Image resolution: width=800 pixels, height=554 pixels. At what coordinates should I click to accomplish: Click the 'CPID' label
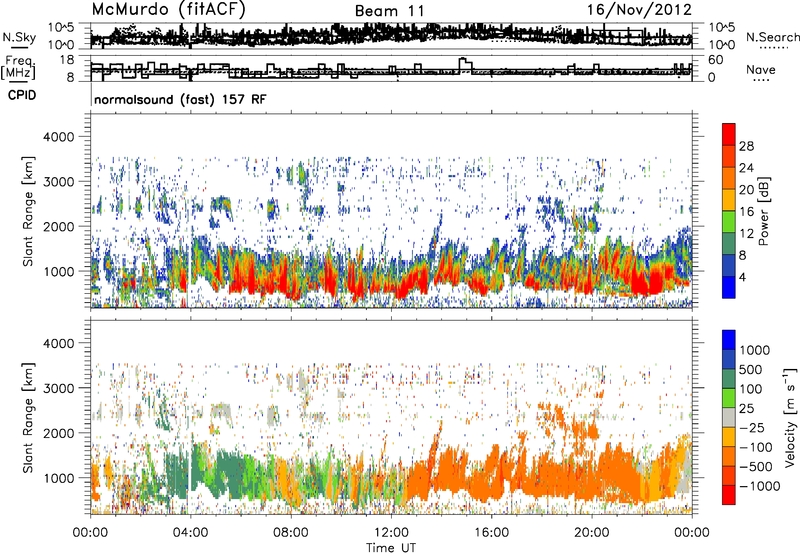tap(22, 95)
